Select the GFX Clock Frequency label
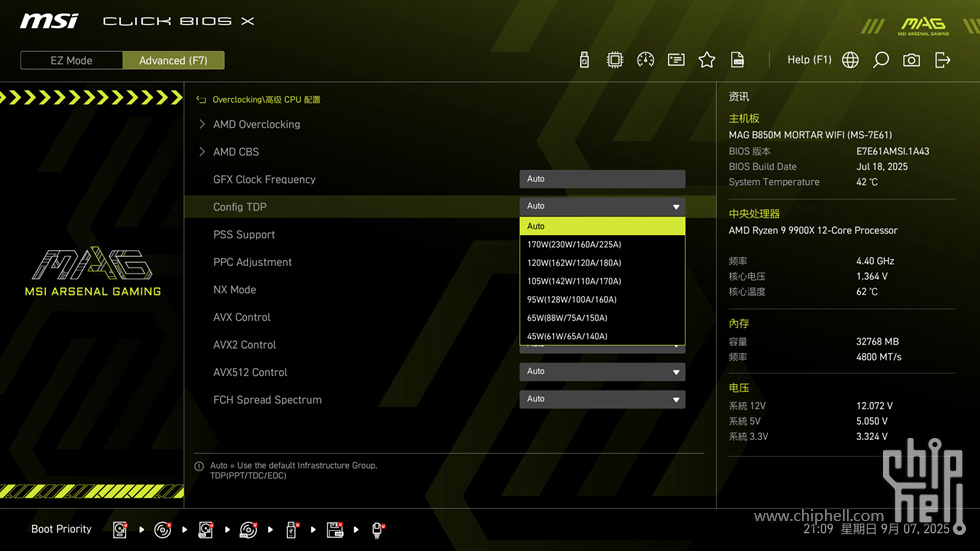 [x=264, y=179]
